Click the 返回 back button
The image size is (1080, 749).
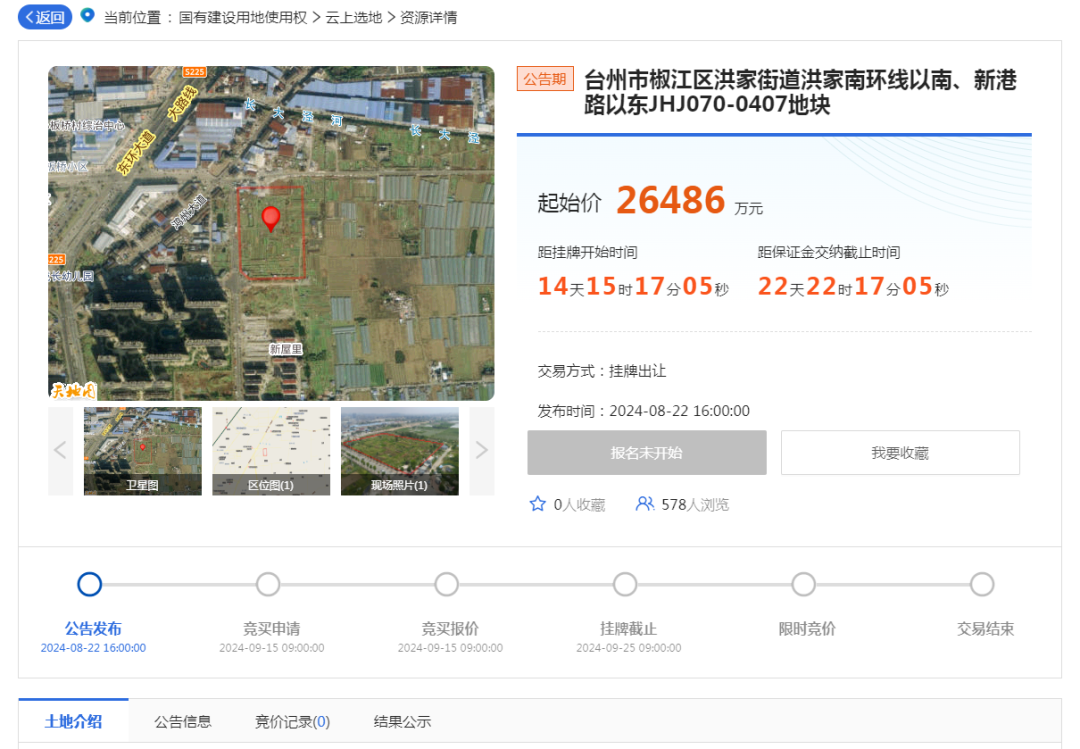[45, 17]
